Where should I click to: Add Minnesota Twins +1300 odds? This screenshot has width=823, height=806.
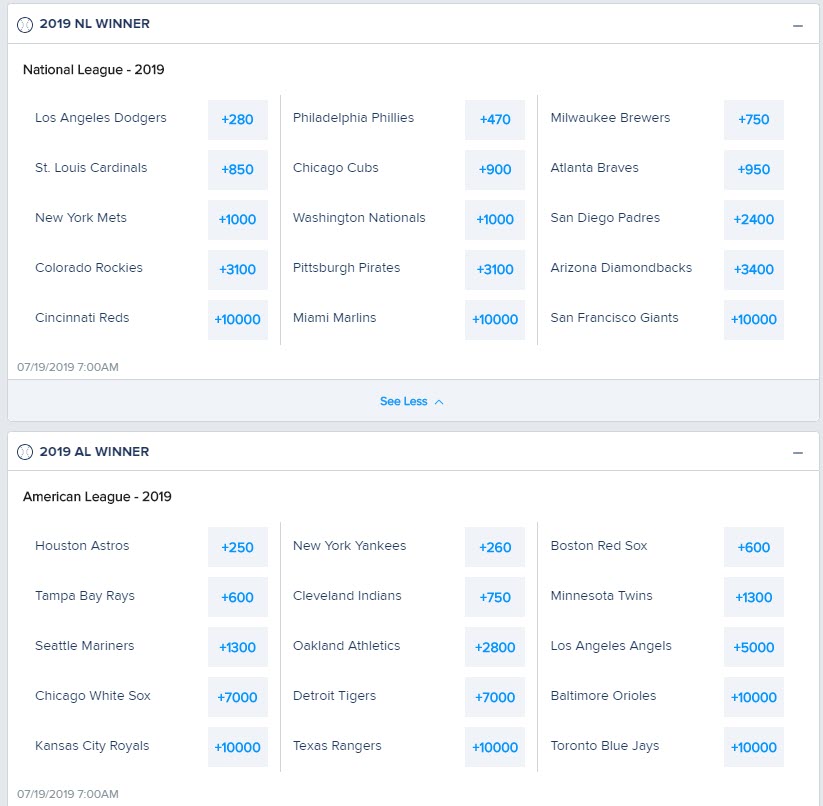point(754,597)
